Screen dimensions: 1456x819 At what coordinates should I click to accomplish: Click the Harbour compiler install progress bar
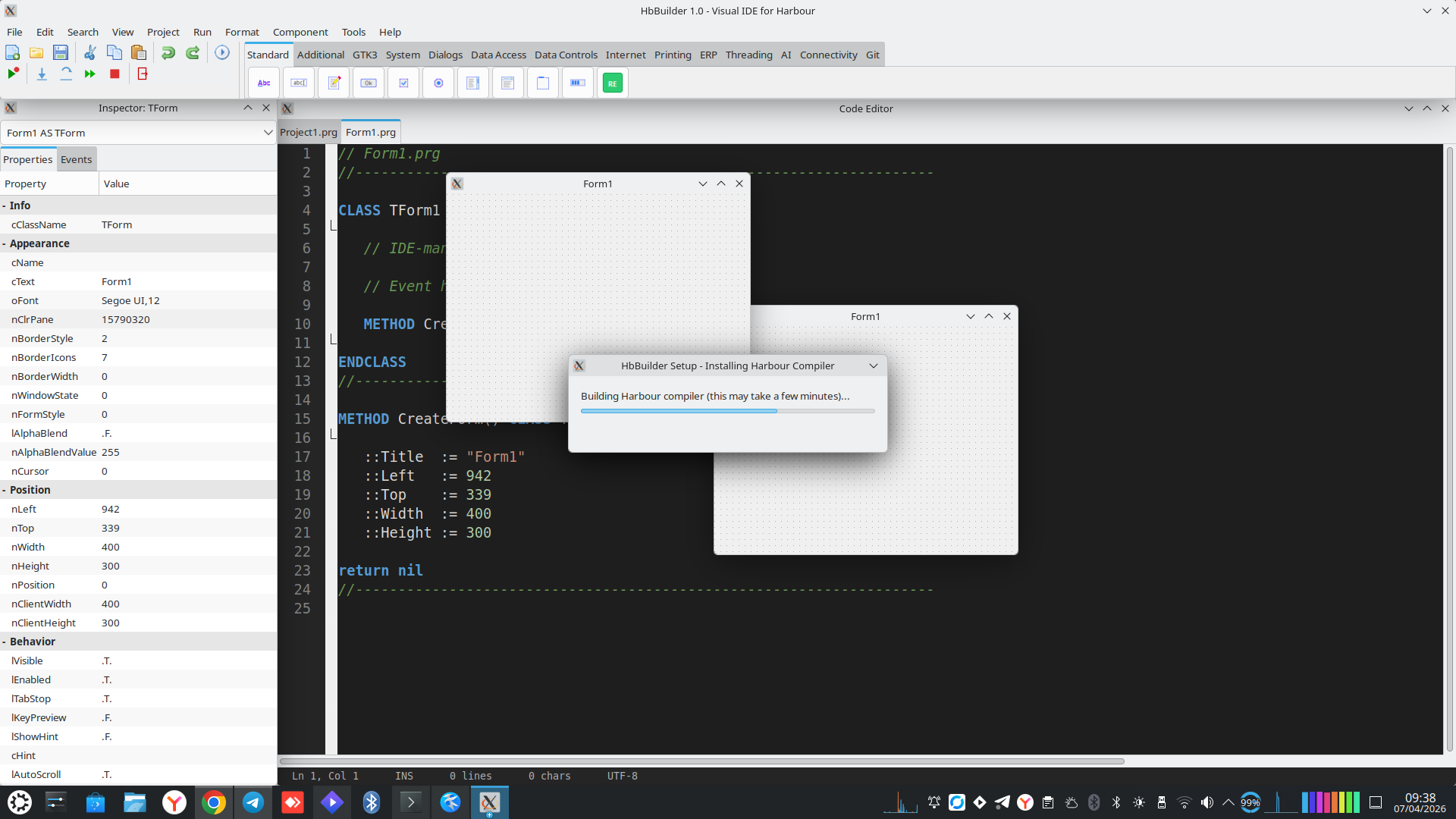pos(727,411)
